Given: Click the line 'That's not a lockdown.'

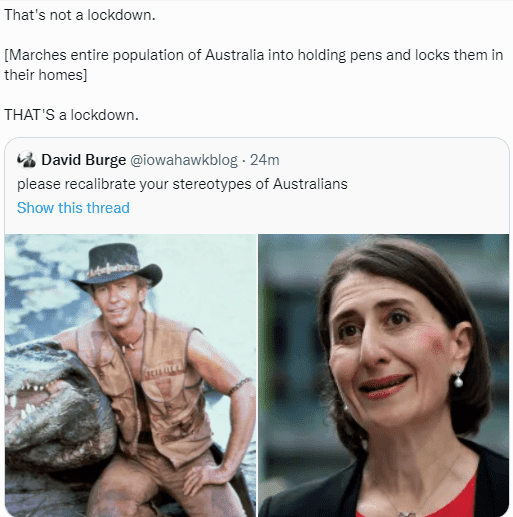Looking at the screenshot, I should click(80, 15).
